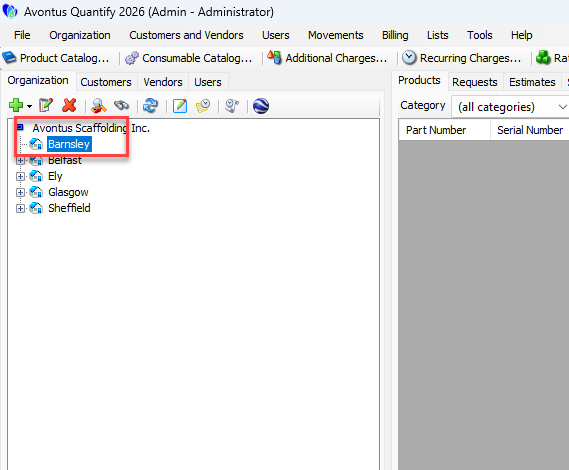Select Avontus Scaffolding Inc. in the tree

pyautogui.click(x=91, y=128)
